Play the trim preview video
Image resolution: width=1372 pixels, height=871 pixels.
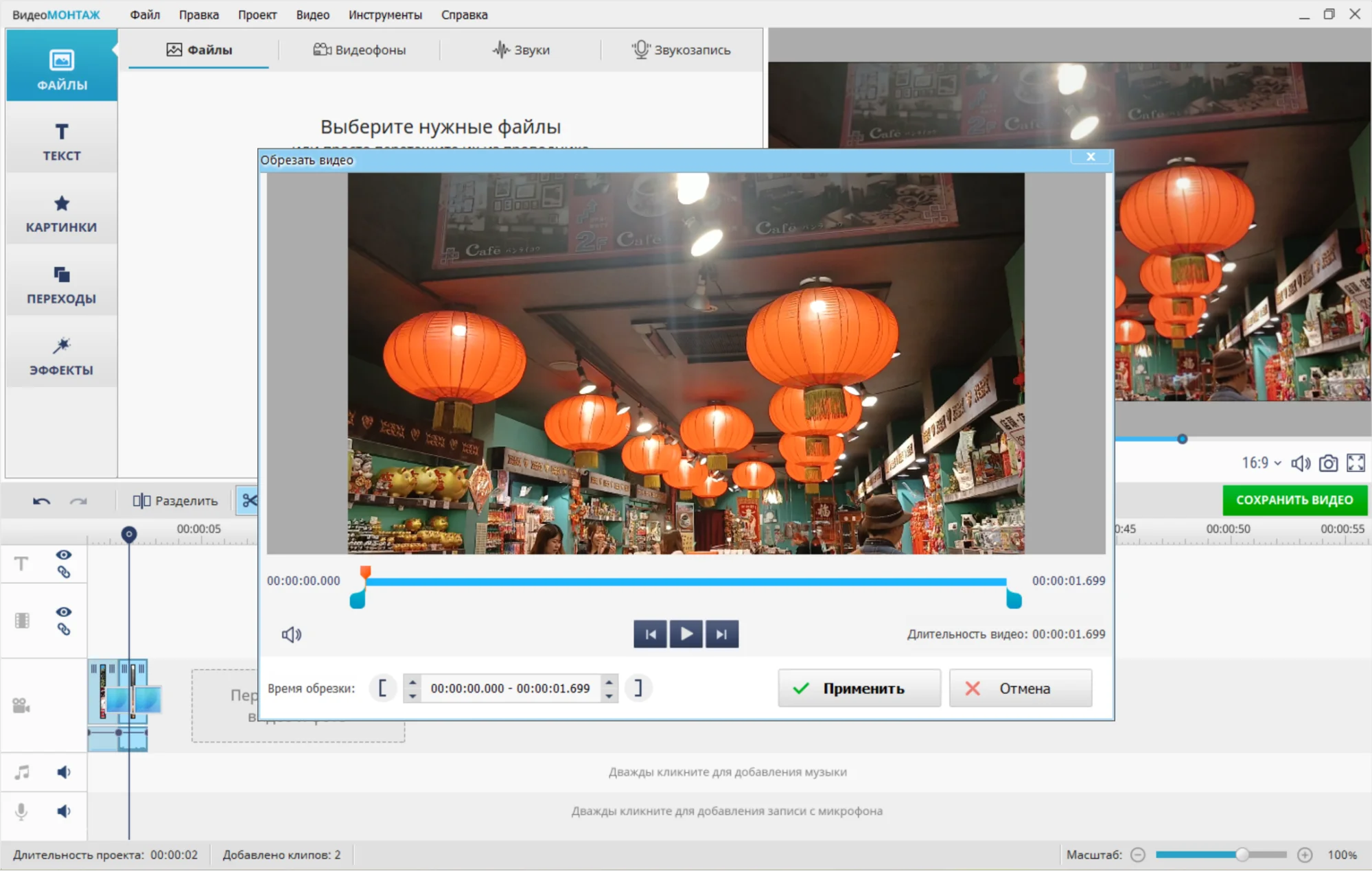(x=686, y=634)
